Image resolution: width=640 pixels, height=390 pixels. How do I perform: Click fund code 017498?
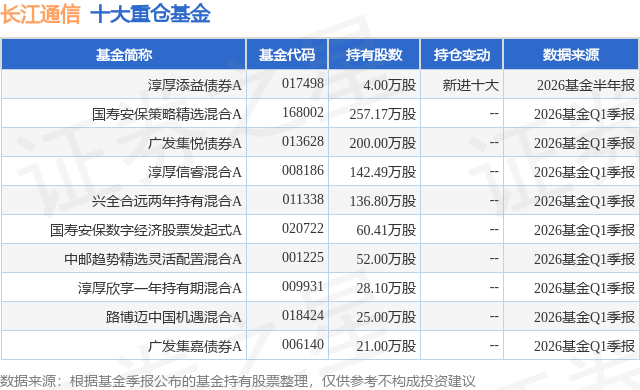[x=303, y=84]
